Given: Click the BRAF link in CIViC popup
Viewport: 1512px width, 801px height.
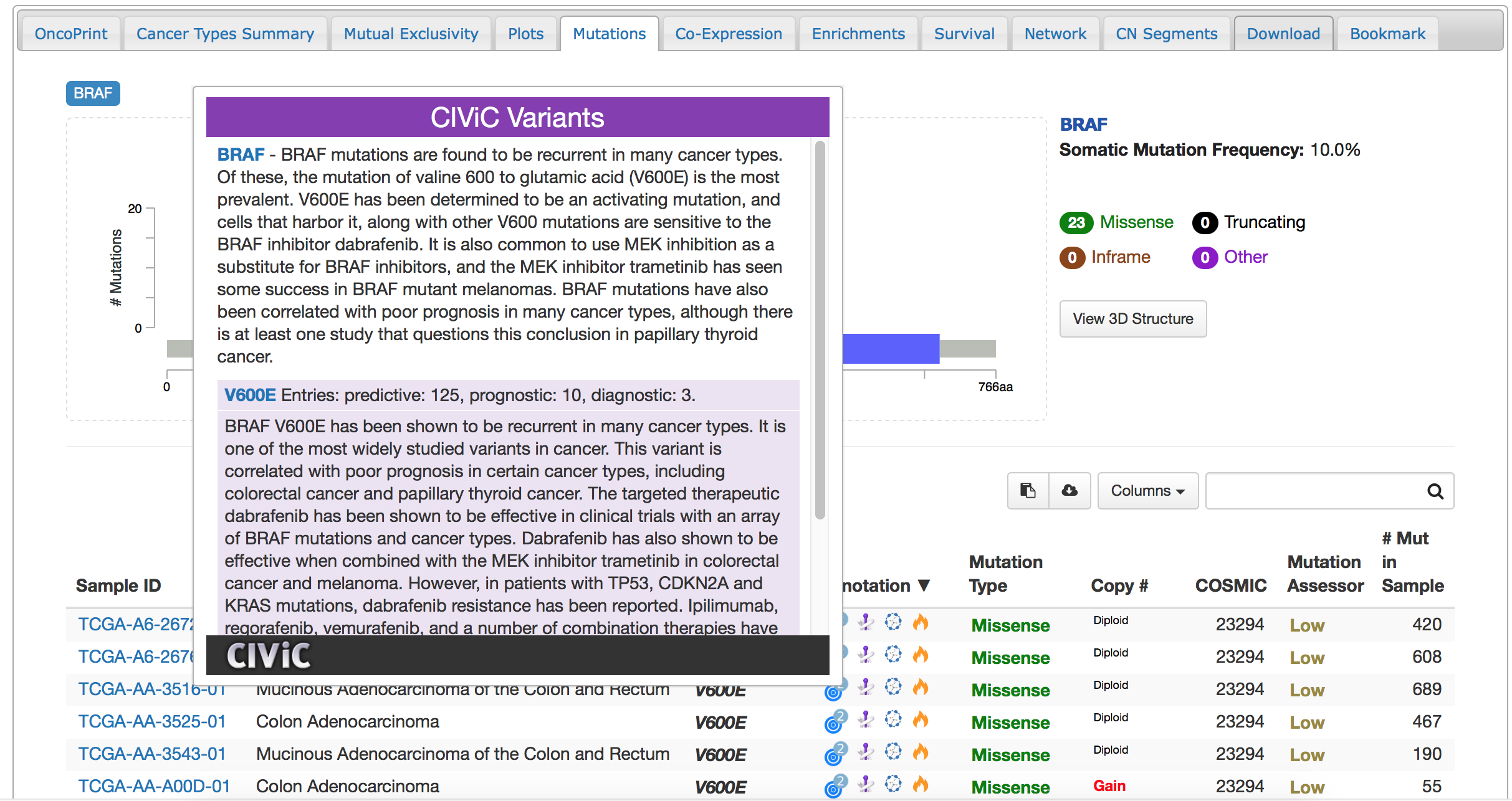Looking at the screenshot, I should [x=241, y=154].
